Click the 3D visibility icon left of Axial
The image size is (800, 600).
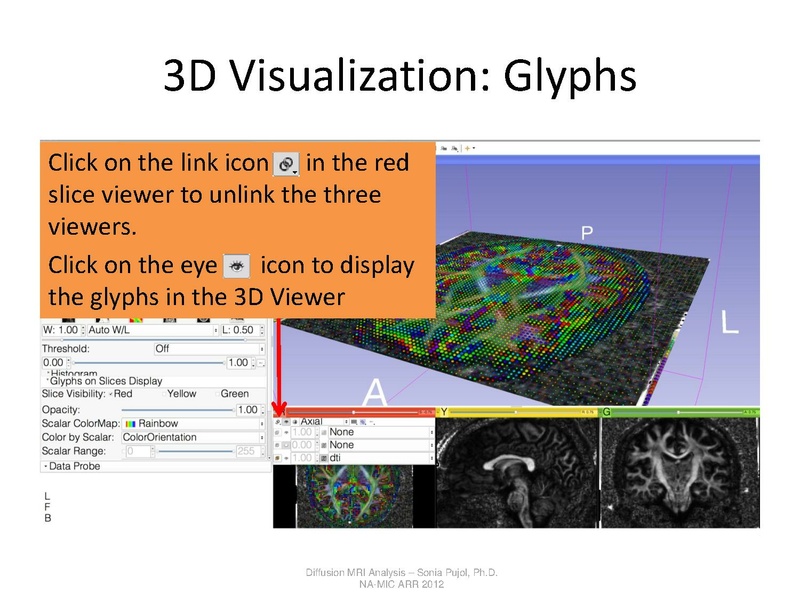tap(295, 422)
